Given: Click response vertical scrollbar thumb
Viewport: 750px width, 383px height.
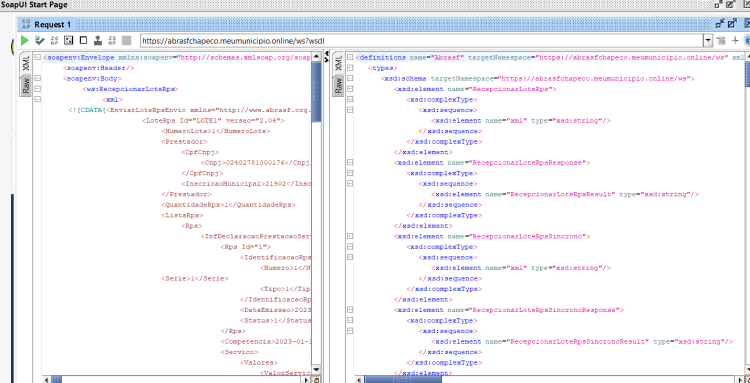Looking at the screenshot, I should pyautogui.click(x=748, y=75).
